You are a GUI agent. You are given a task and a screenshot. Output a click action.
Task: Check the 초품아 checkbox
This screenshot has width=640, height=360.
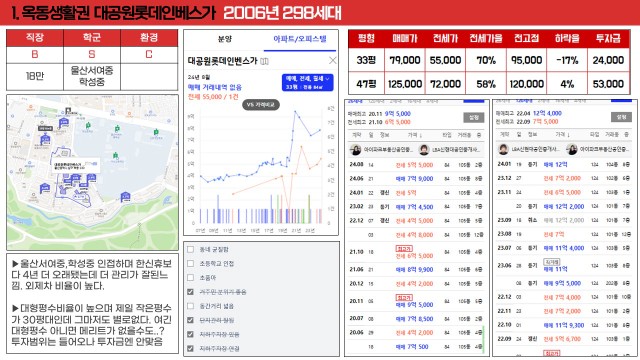(x=190, y=278)
